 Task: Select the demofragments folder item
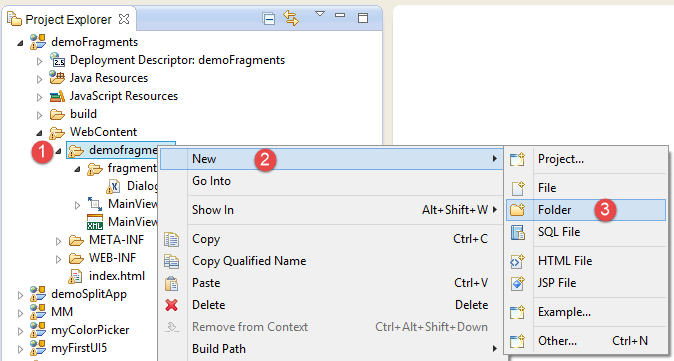pos(121,150)
